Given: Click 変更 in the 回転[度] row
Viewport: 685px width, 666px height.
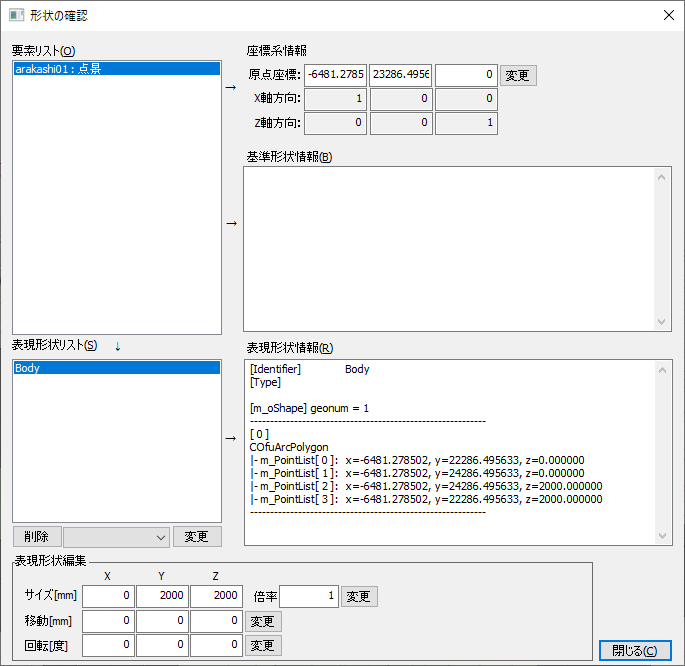Looking at the screenshot, I should coord(263,645).
